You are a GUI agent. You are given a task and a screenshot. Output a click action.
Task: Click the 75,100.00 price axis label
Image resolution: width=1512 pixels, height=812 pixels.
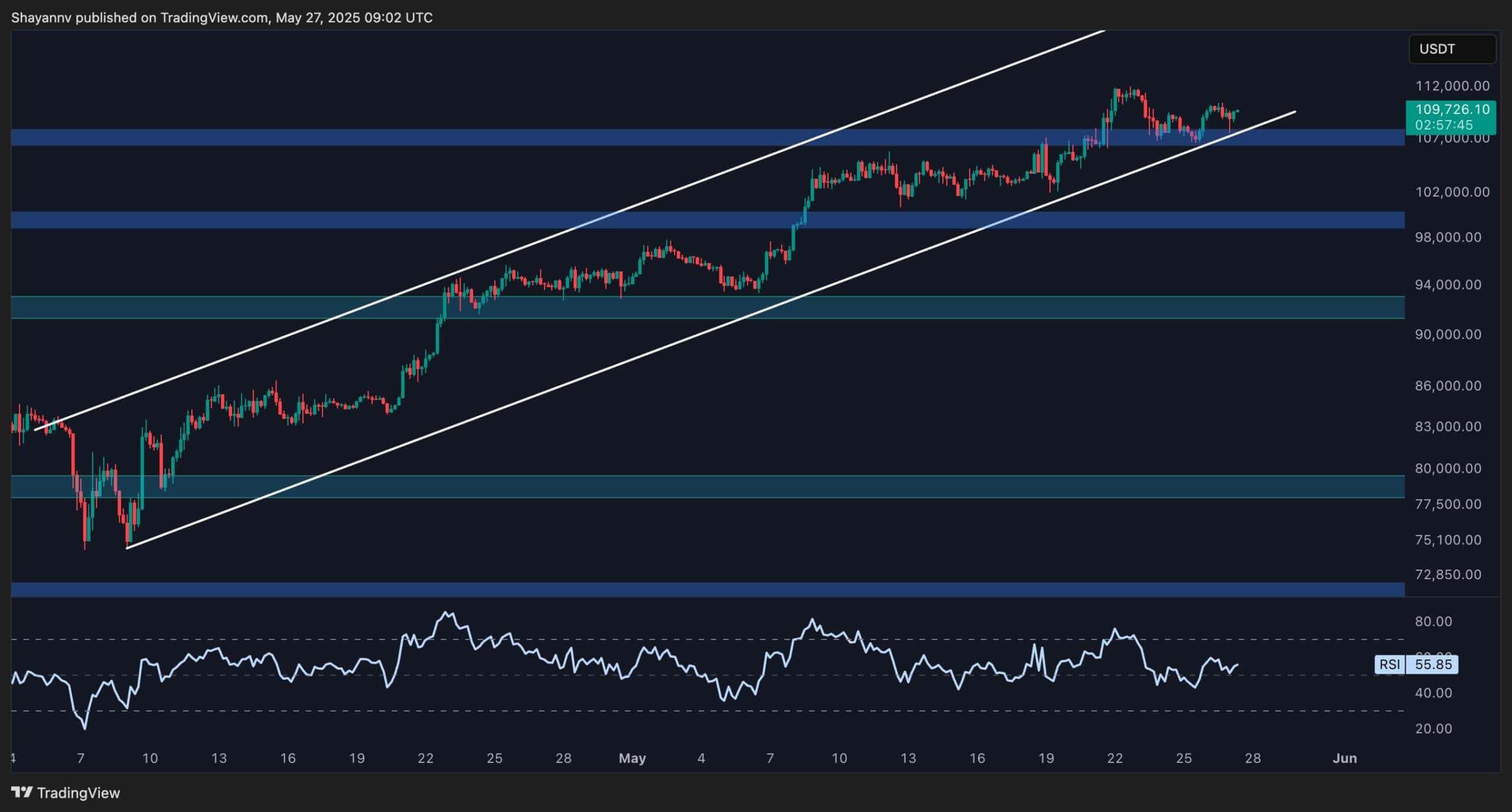coord(1448,540)
